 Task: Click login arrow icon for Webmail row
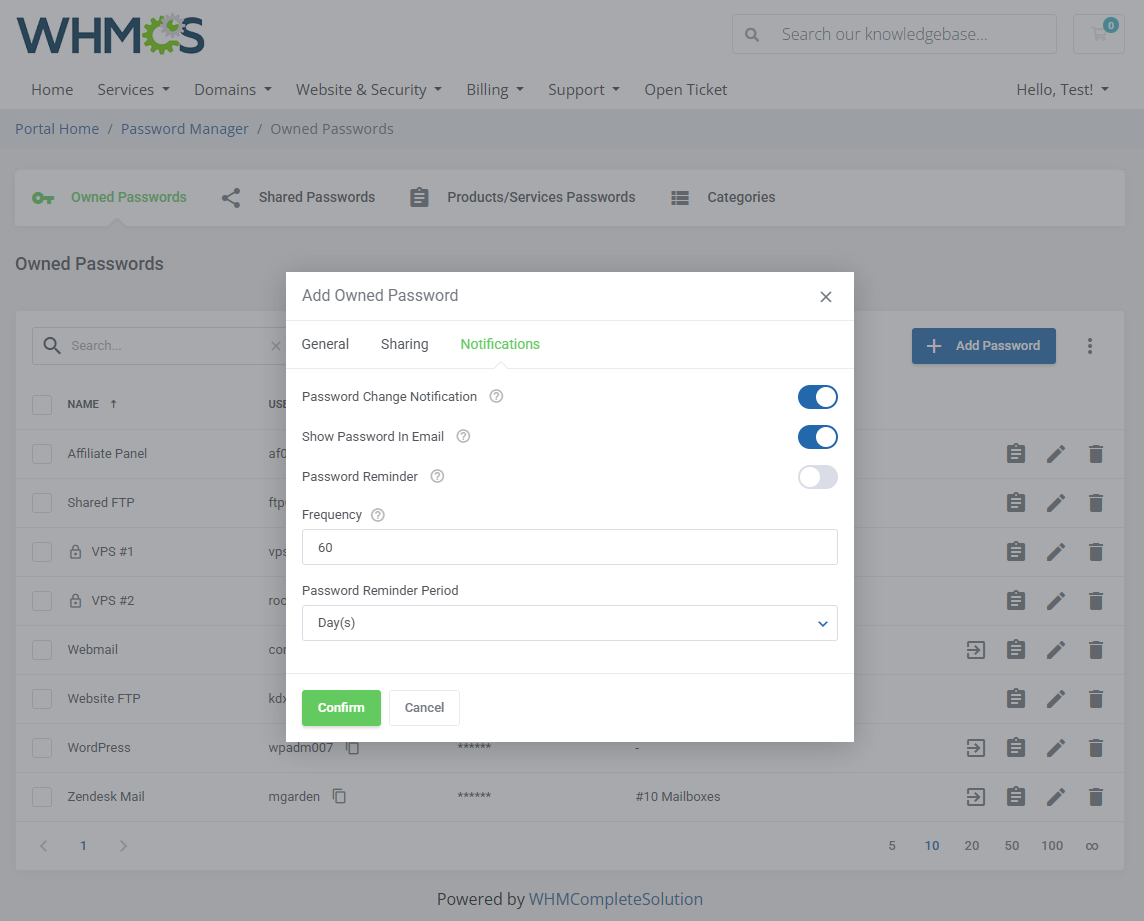tap(976, 649)
